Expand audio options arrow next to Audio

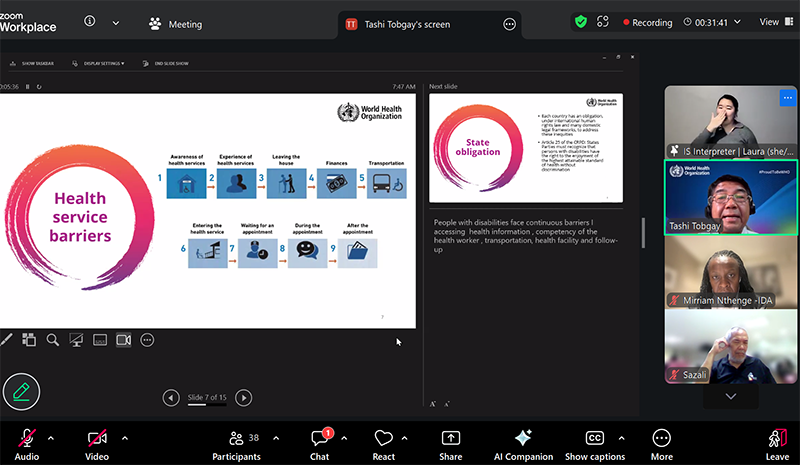[x=51, y=438]
